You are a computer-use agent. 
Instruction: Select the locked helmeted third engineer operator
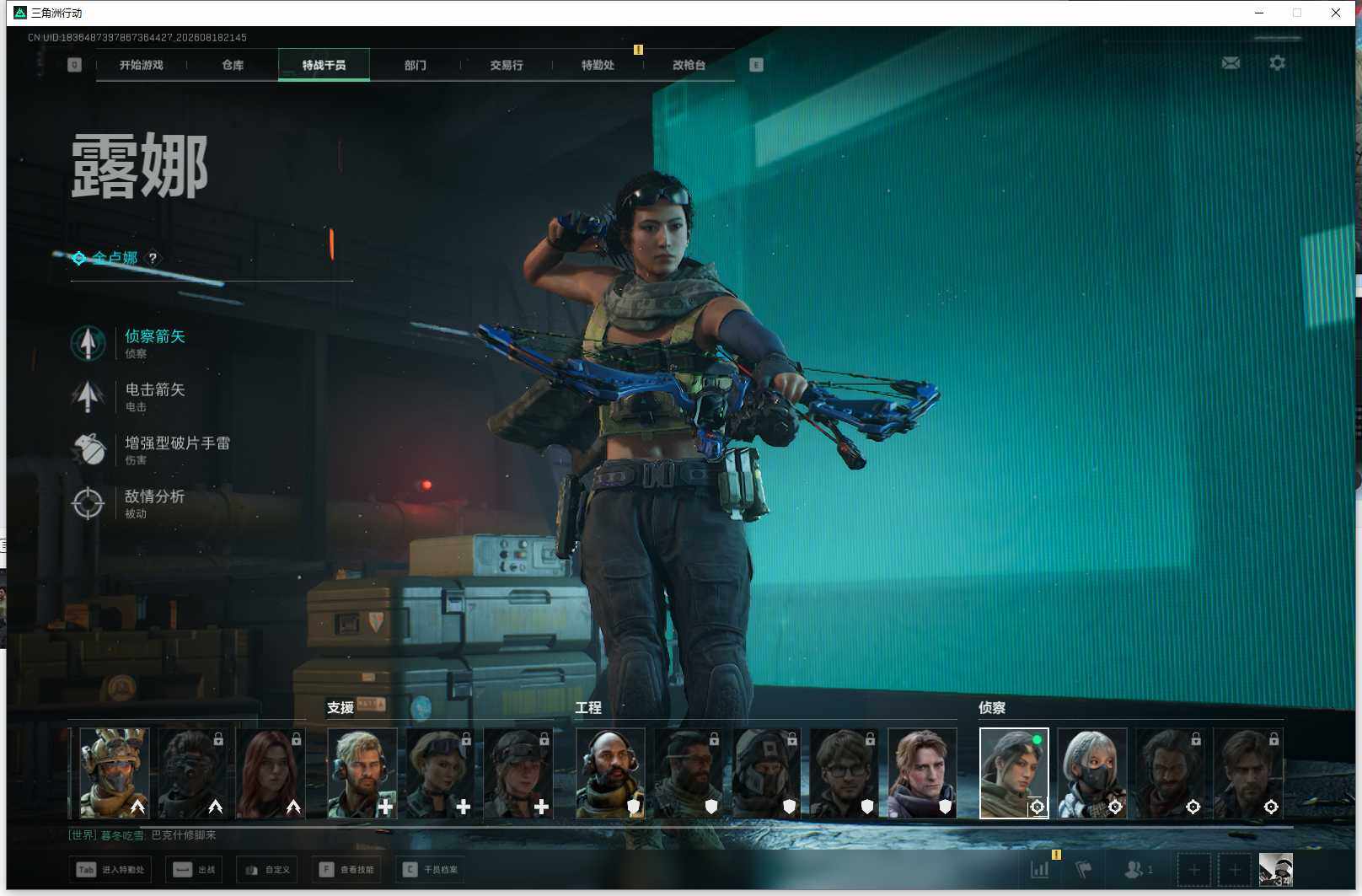pos(766,773)
